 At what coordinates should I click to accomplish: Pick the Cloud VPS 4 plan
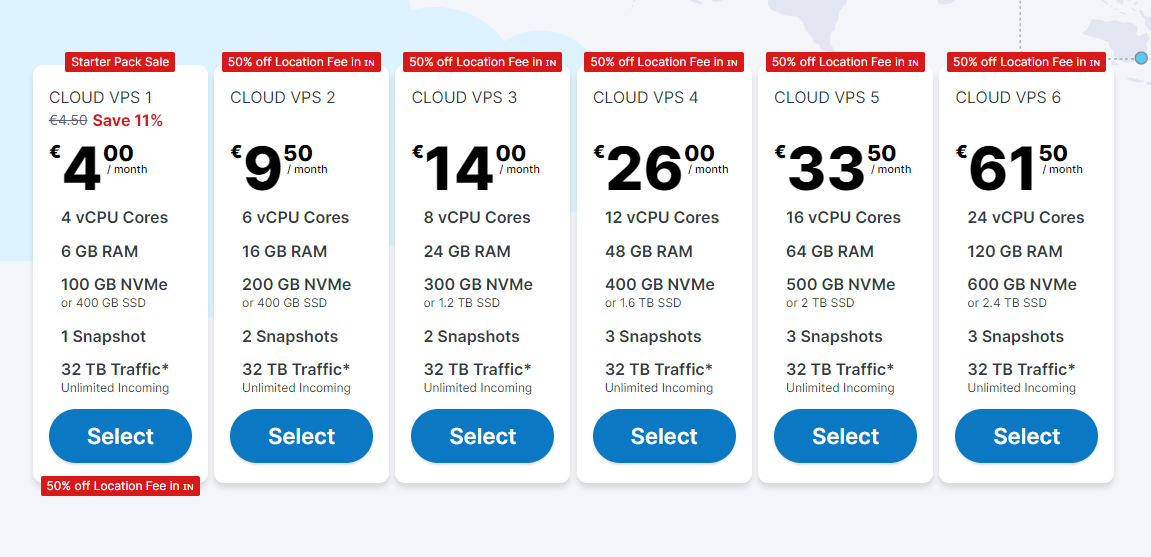pos(664,436)
